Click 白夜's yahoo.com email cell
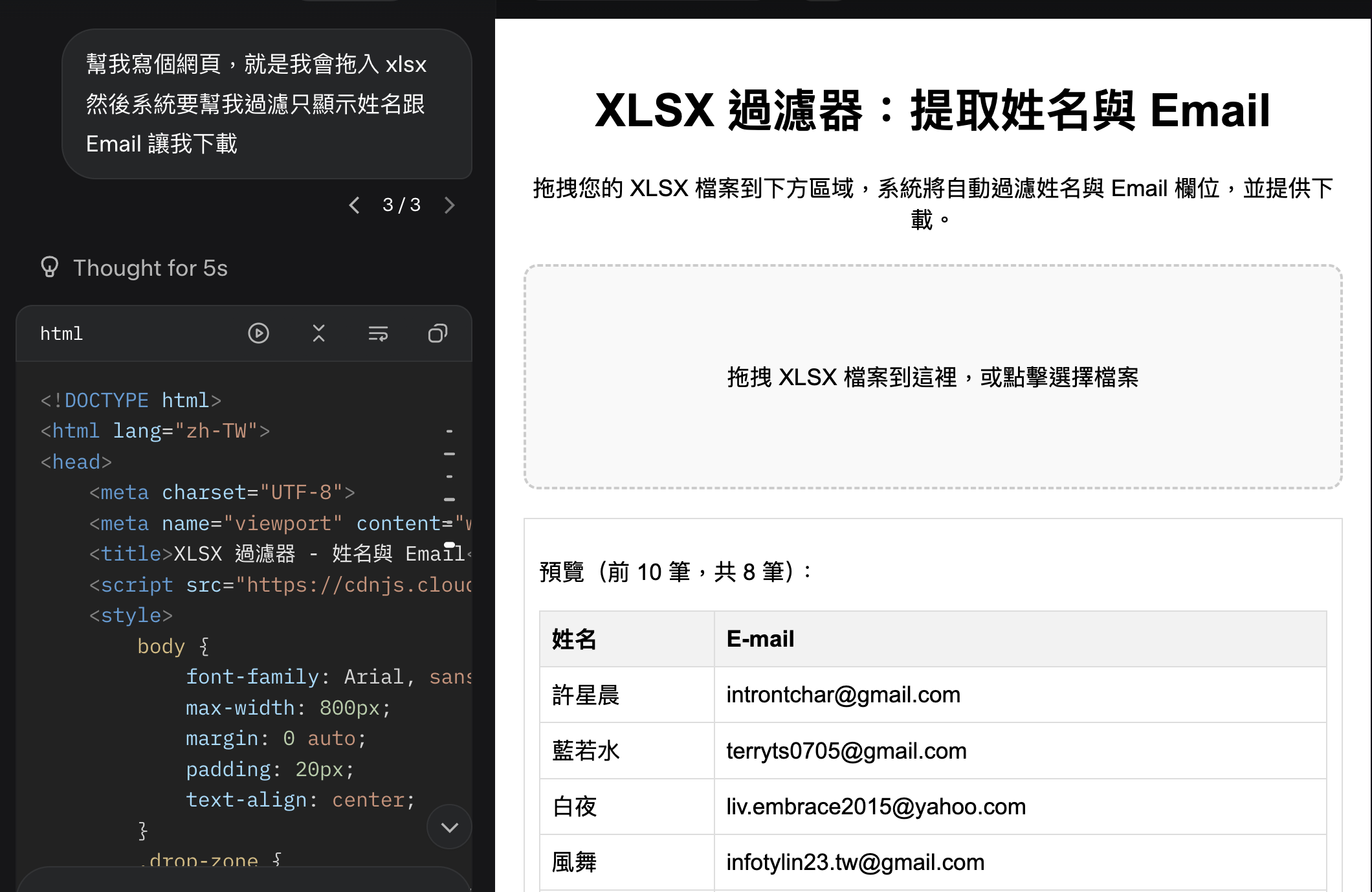The height and width of the screenshot is (892, 1372). pos(875,807)
